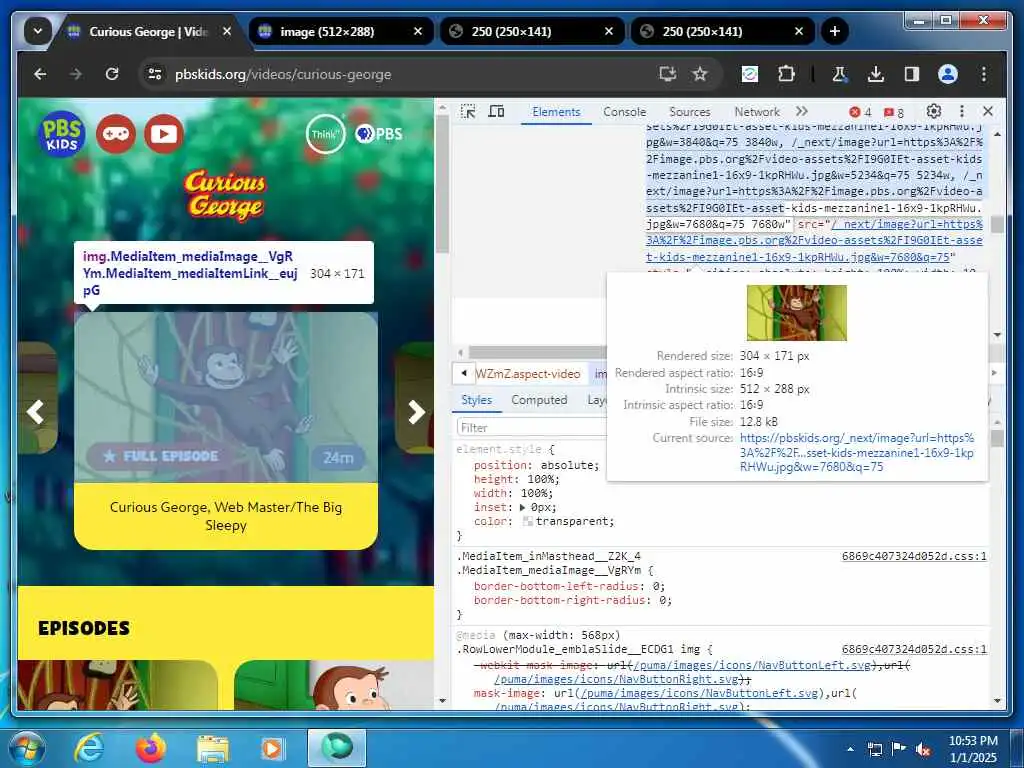The image size is (1024, 768).
Task: Close the DevTools panel
Action: pos(988,112)
